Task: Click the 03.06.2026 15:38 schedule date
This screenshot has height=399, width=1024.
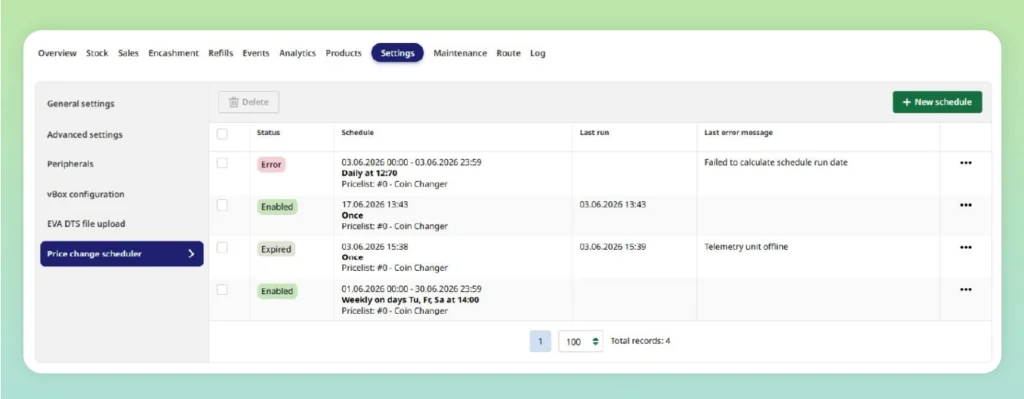Action: [x=374, y=247]
